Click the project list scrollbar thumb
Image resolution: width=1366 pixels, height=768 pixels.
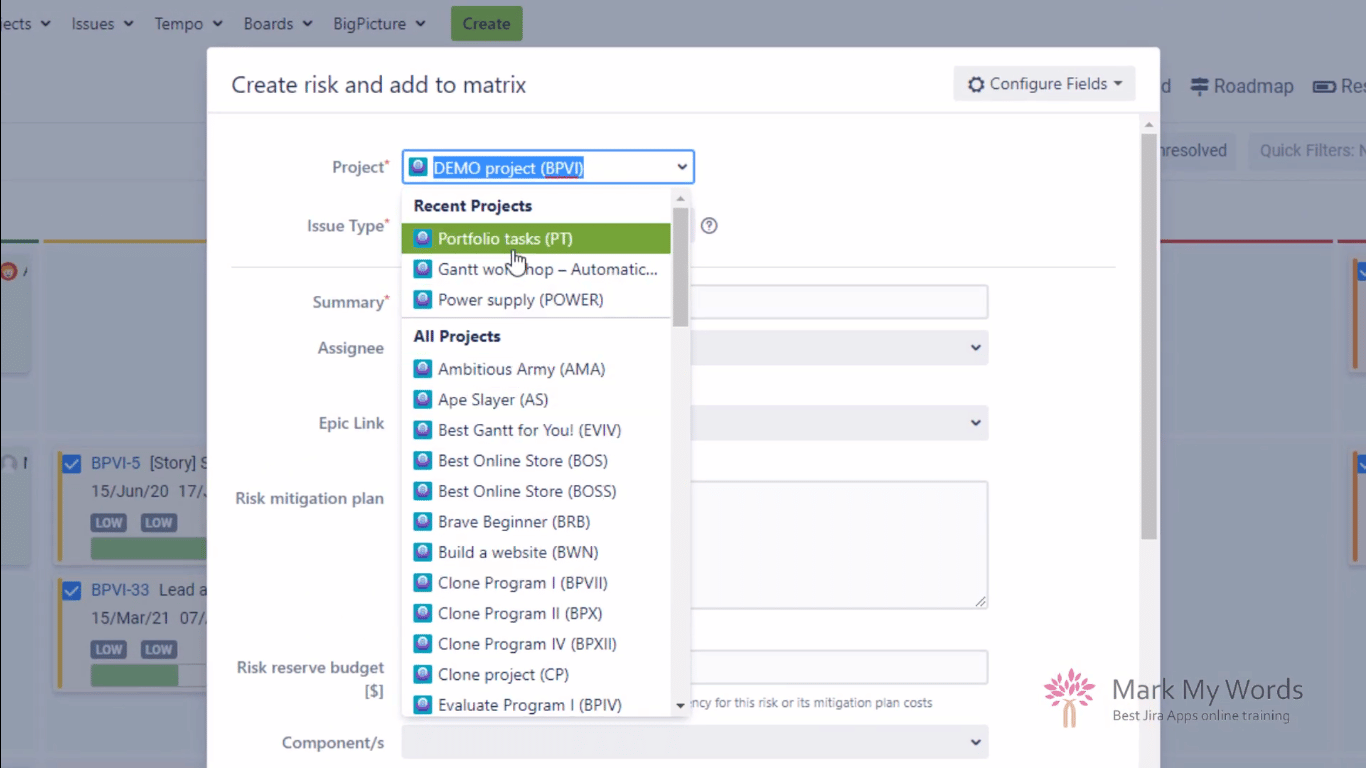[680, 267]
